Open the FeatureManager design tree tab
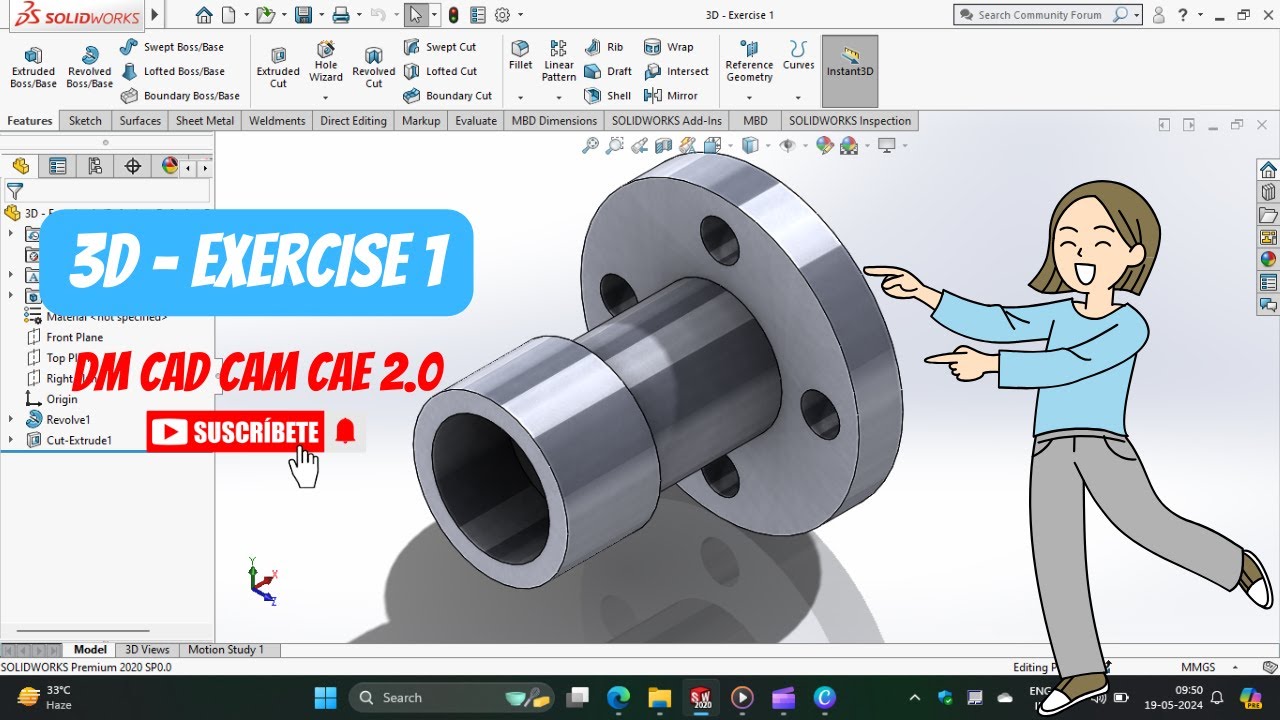This screenshot has width=1280, height=720. click(20, 166)
